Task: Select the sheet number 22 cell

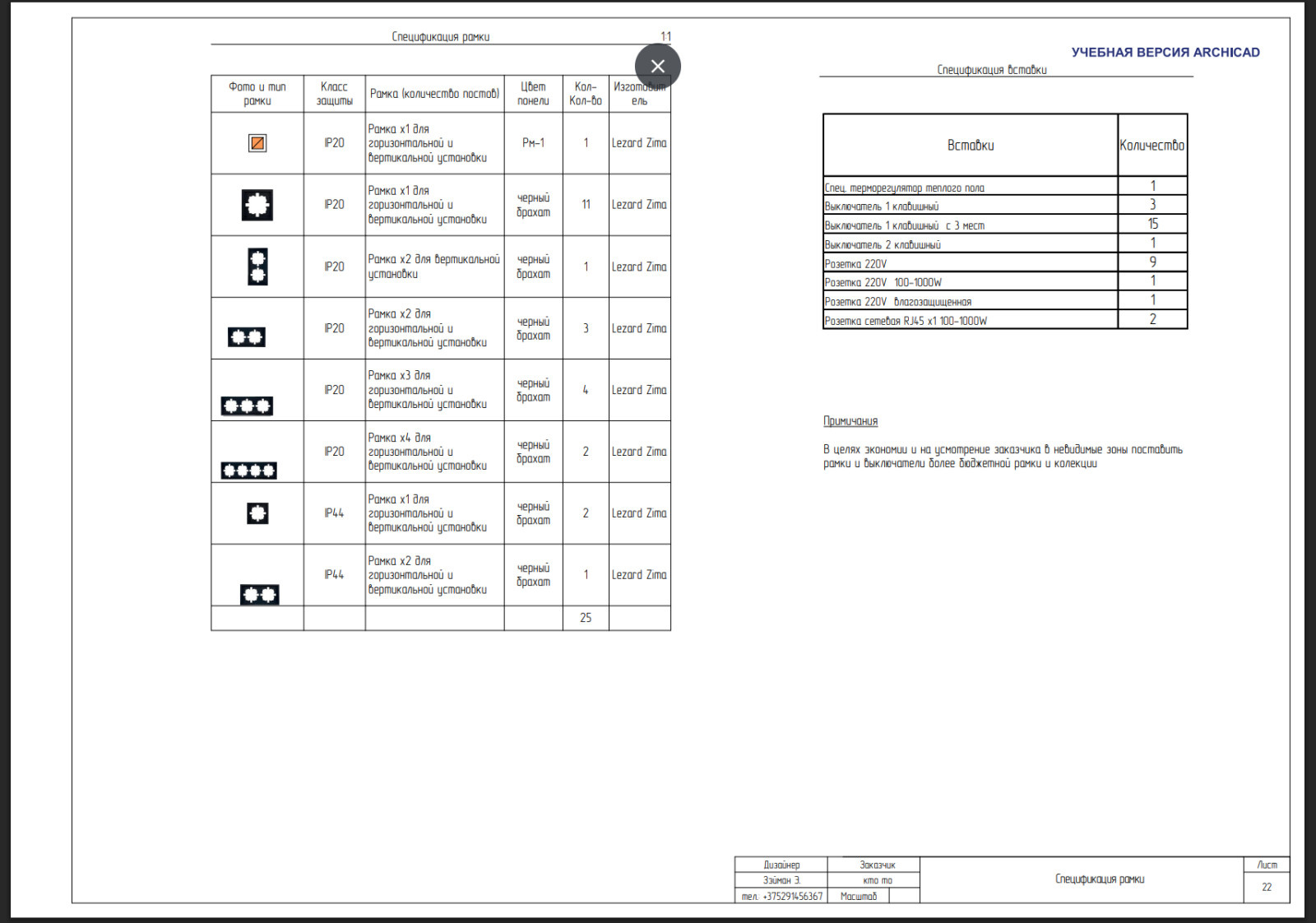Action: pyautogui.click(x=1267, y=887)
